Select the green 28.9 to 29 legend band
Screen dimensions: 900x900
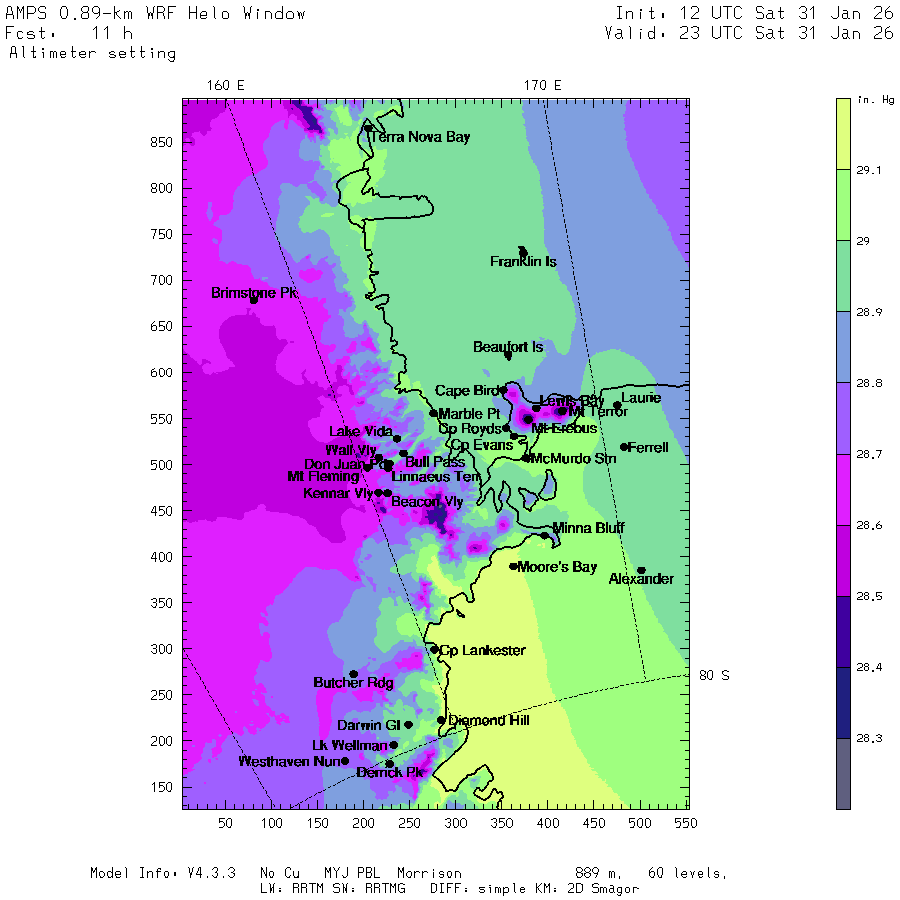click(843, 276)
